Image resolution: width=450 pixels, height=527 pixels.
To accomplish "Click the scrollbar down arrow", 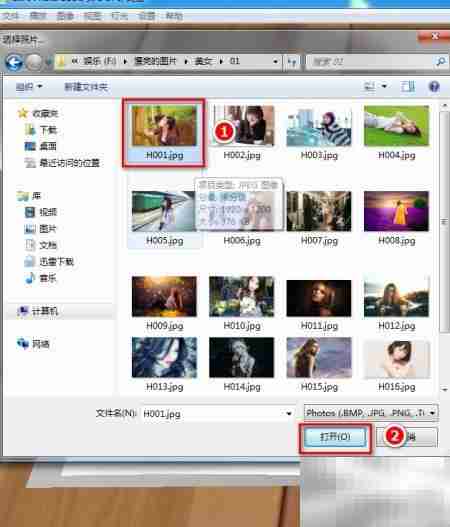I will click(x=444, y=389).
